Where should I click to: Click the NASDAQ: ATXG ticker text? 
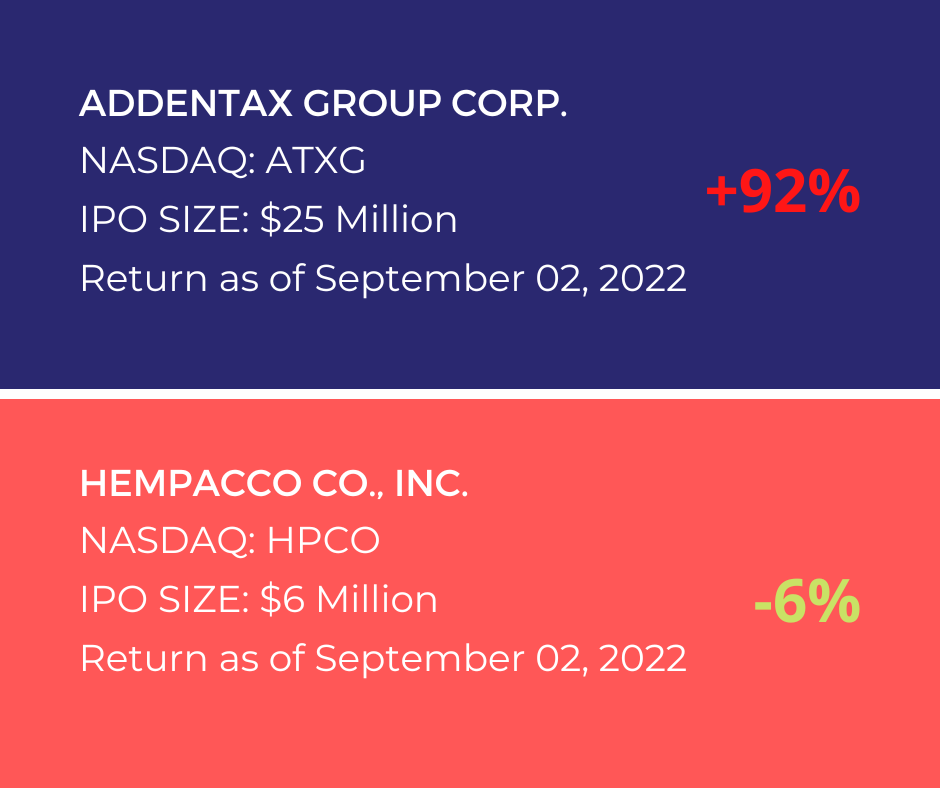tap(222, 161)
